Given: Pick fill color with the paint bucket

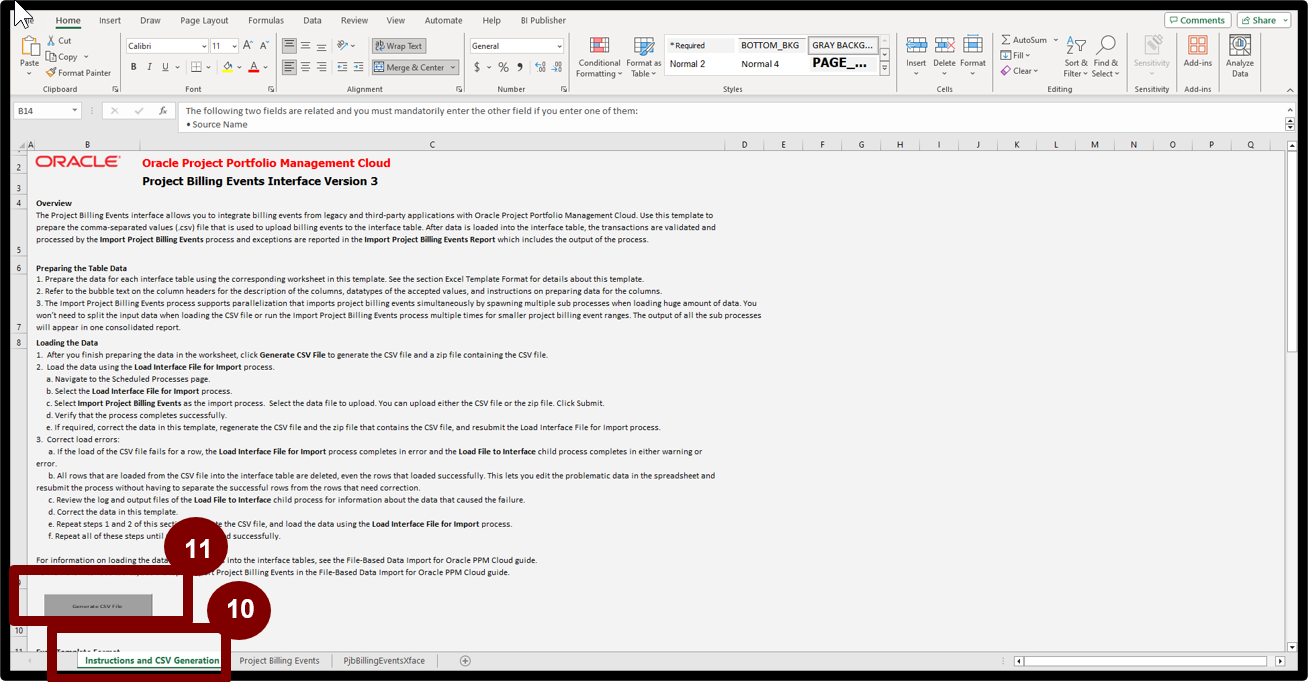Looking at the screenshot, I should point(227,67).
